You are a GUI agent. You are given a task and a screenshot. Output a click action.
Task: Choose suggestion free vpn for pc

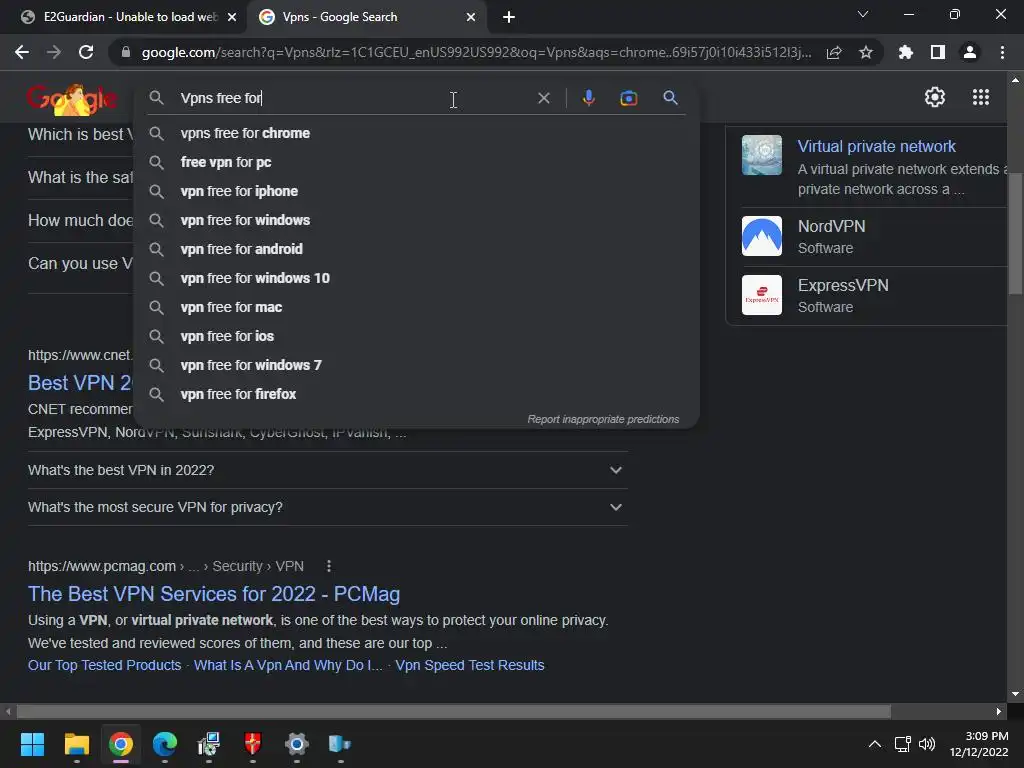click(416, 162)
